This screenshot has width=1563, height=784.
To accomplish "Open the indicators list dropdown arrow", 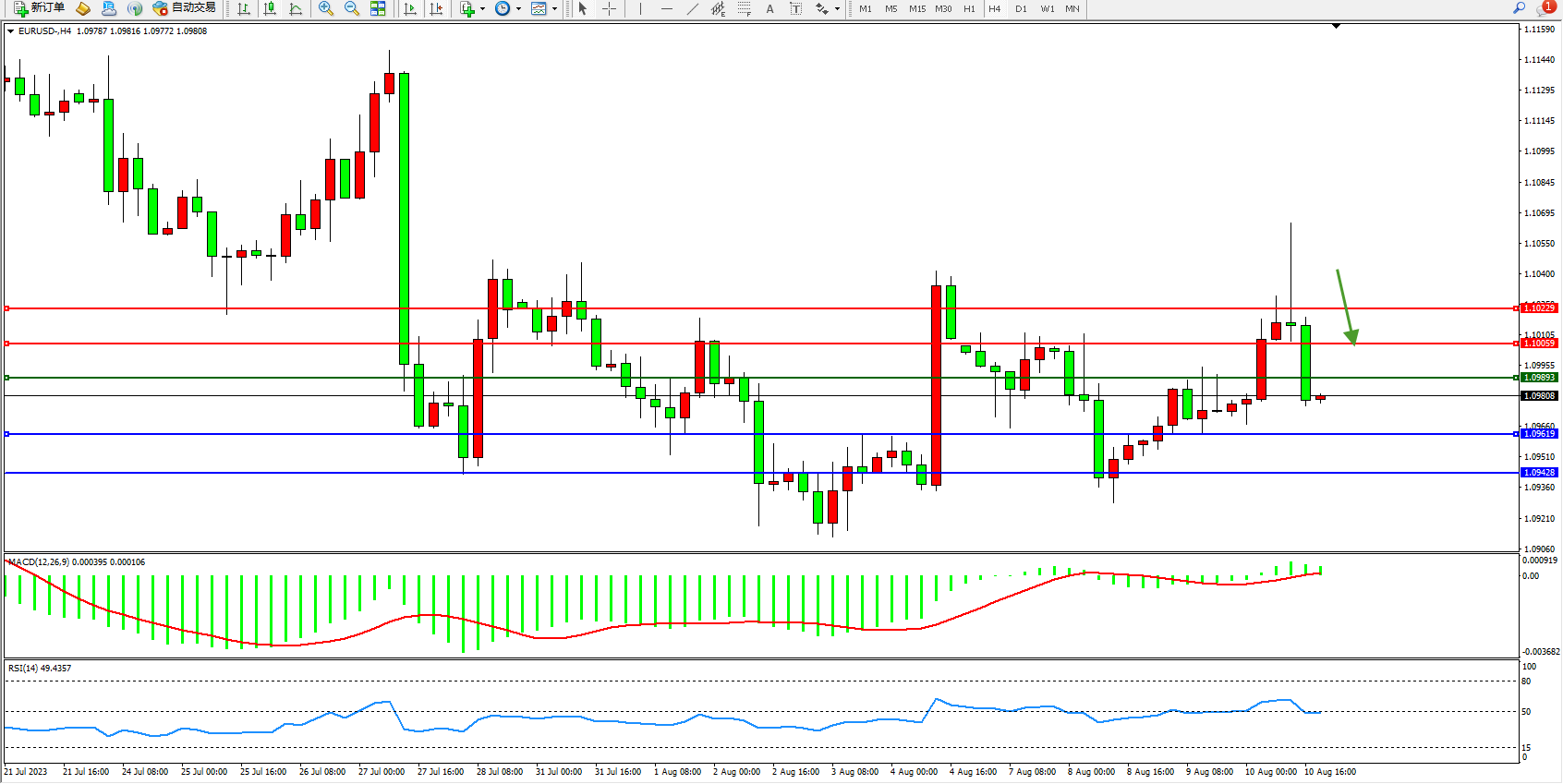I will (x=482, y=8).
